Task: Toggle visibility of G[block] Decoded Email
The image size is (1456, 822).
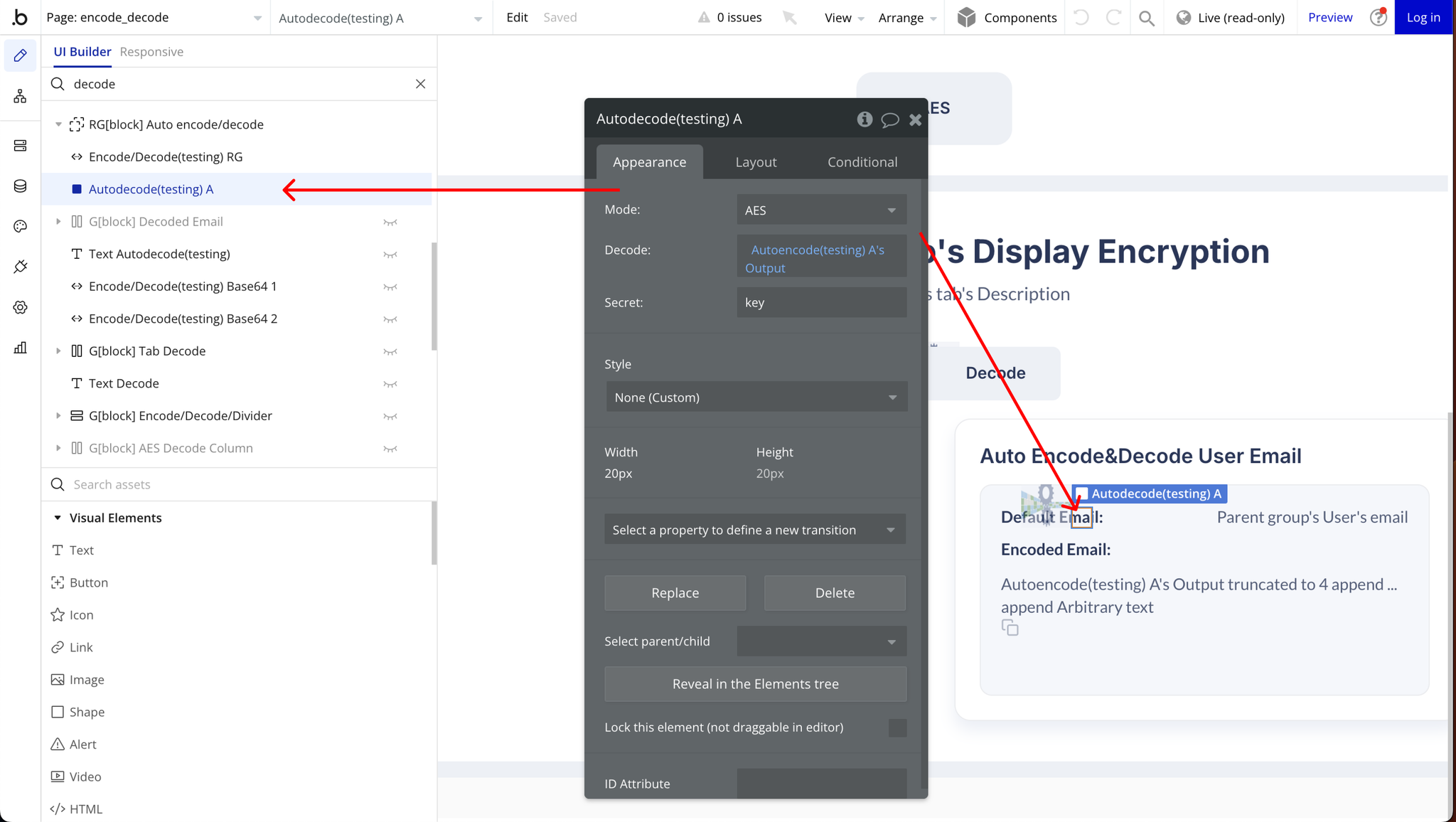Action: coord(390,222)
